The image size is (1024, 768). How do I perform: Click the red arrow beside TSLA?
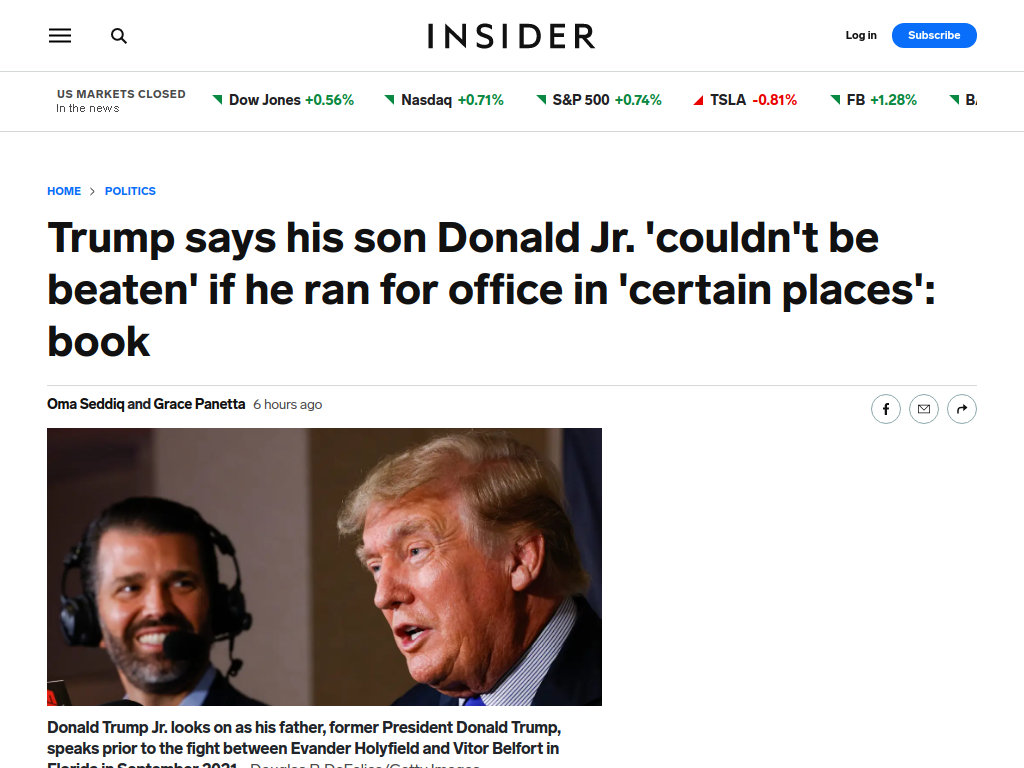click(x=698, y=100)
